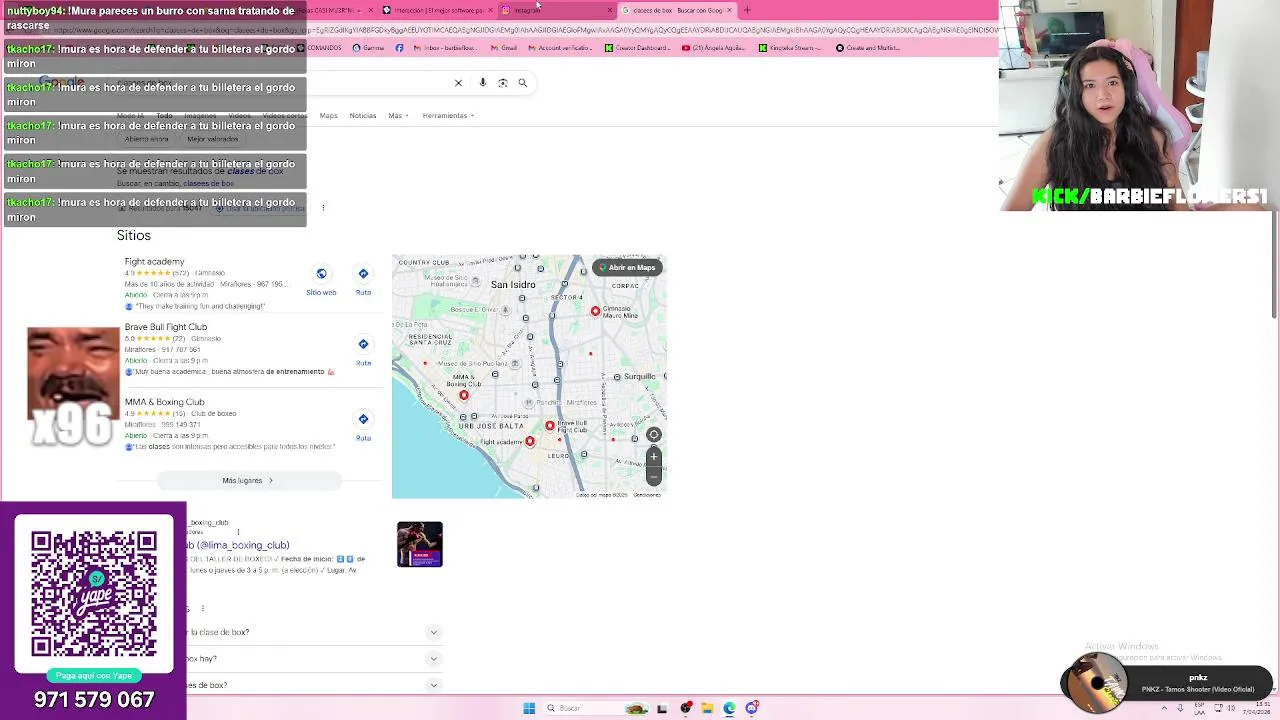Open the lima boxing club result thumbnail
The image size is (1280, 720).
(x=419, y=545)
